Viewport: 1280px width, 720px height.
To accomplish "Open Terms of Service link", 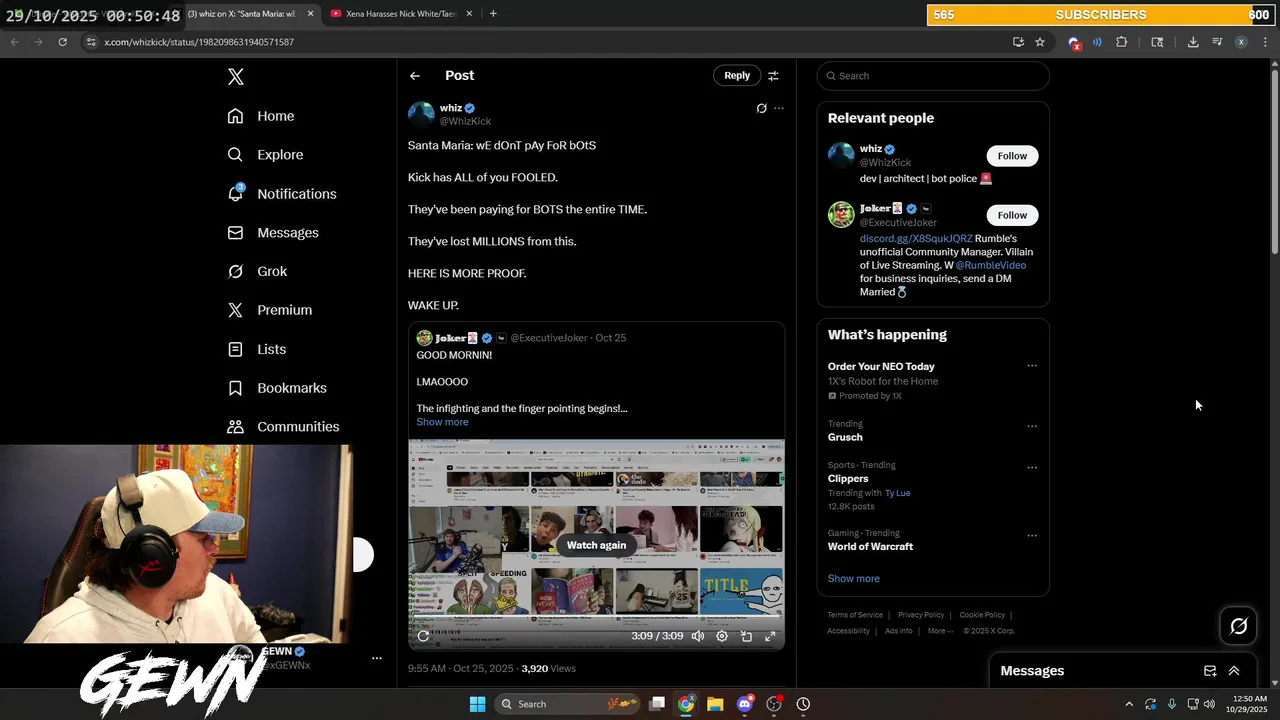I will tap(855, 615).
